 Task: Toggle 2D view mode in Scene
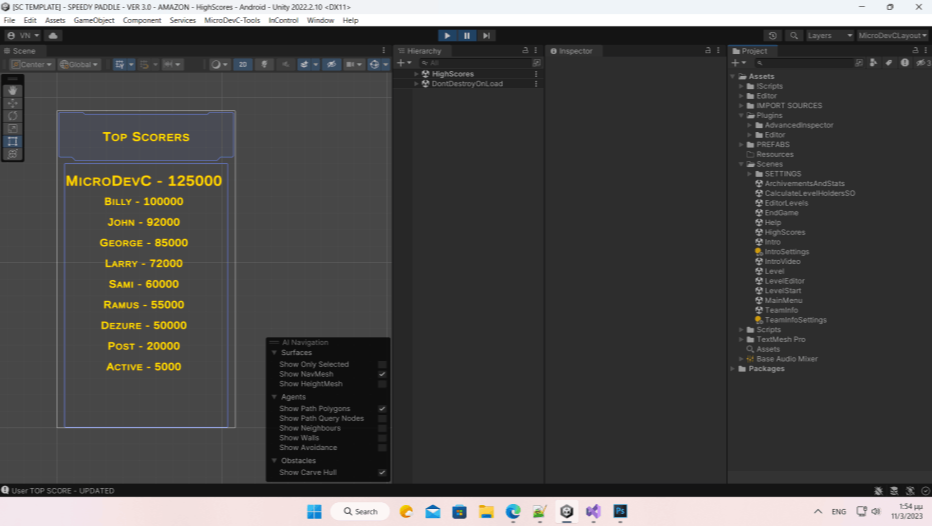click(242, 65)
